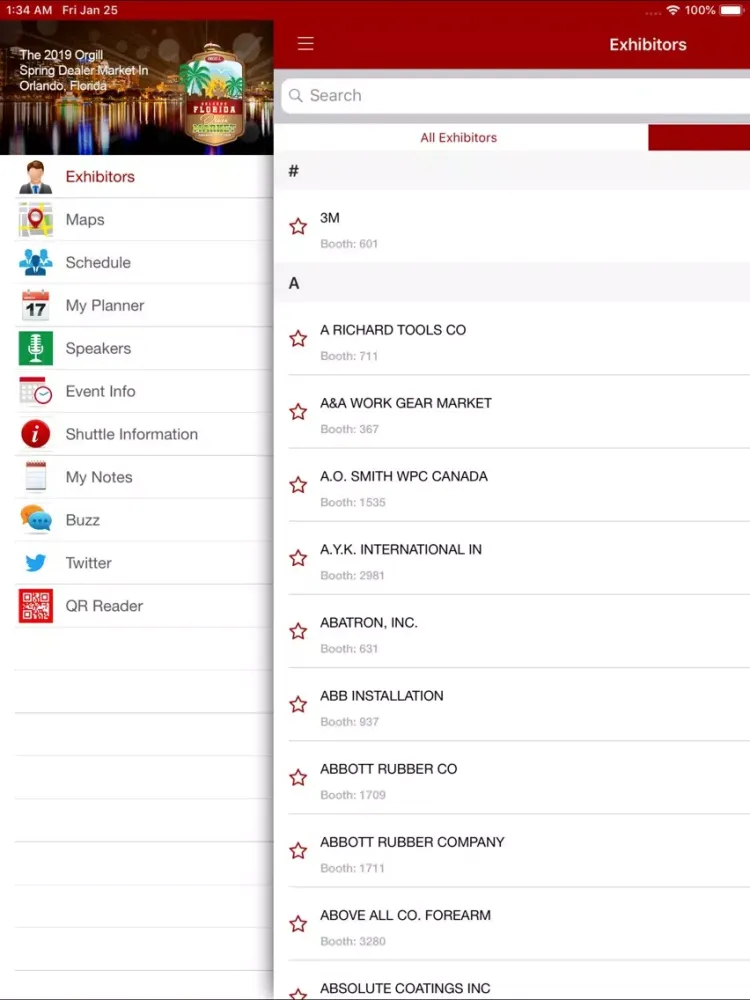Tap the battery indicator icon
Screen dimensions: 750x1000
click(731, 10)
